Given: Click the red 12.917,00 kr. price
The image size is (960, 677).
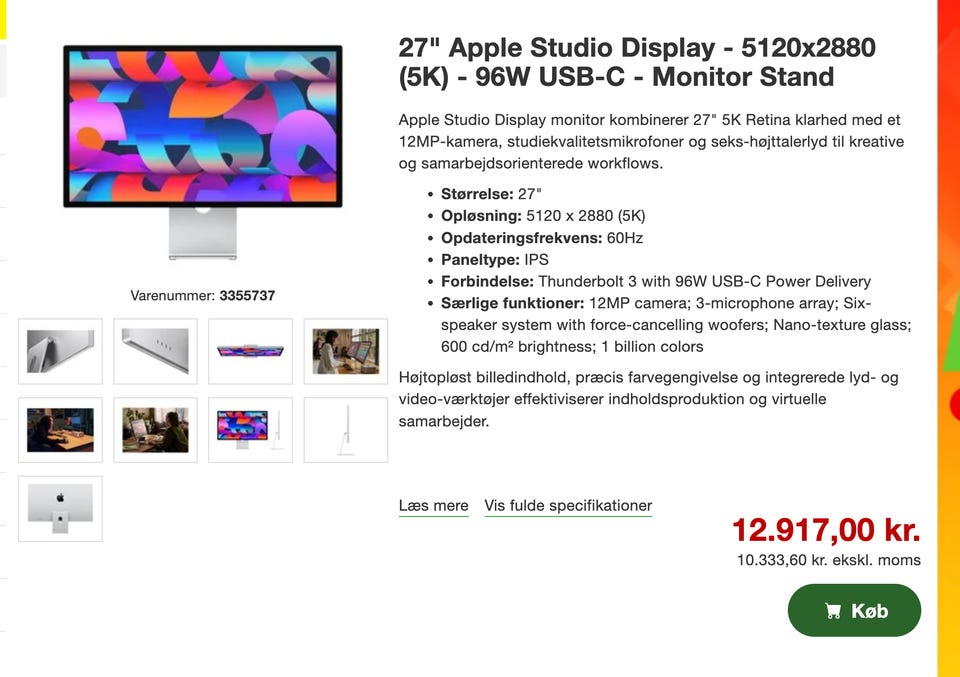Looking at the screenshot, I should (827, 530).
